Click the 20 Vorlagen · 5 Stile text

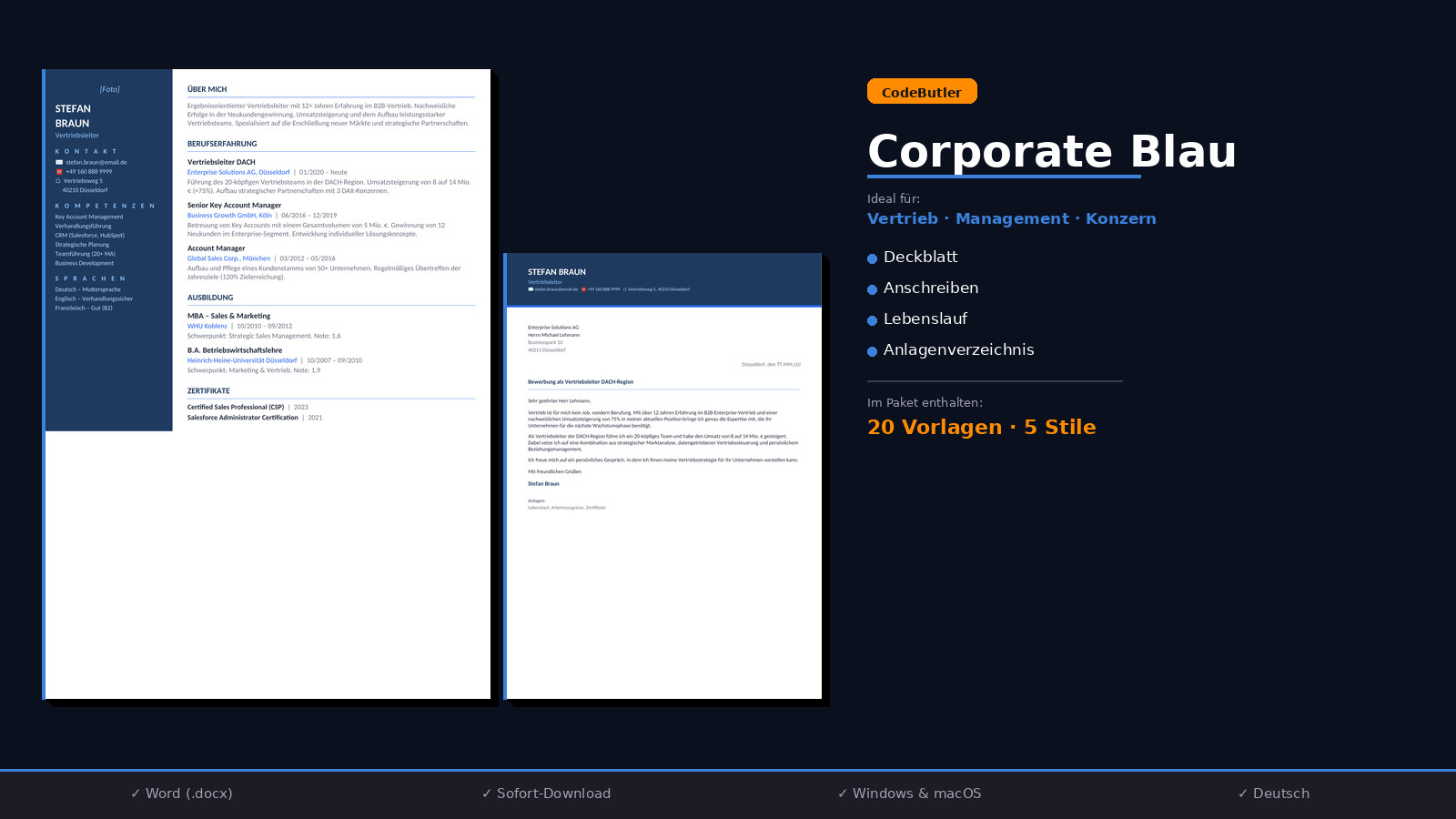coord(982,427)
